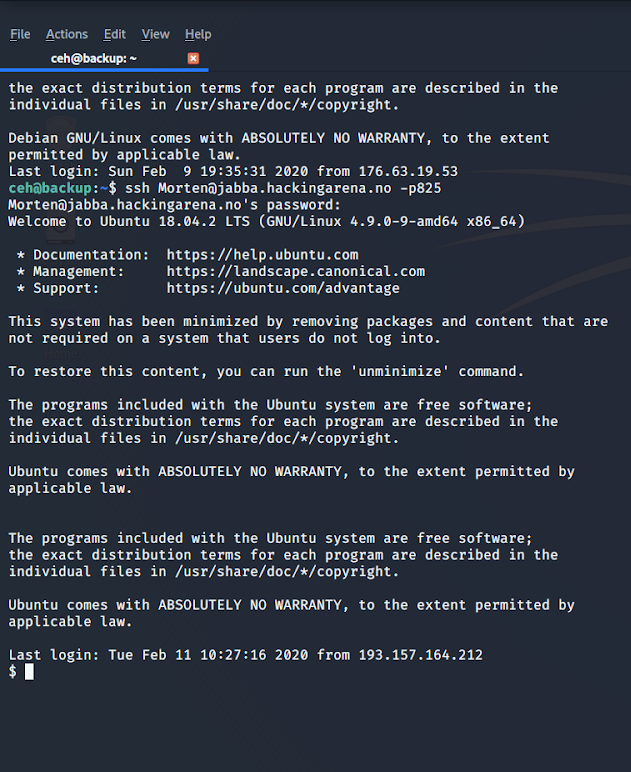This screenshot has width=631, height=772.
Task: Open the ubuntu.com/advantage support link
Action: click(283, 289)
